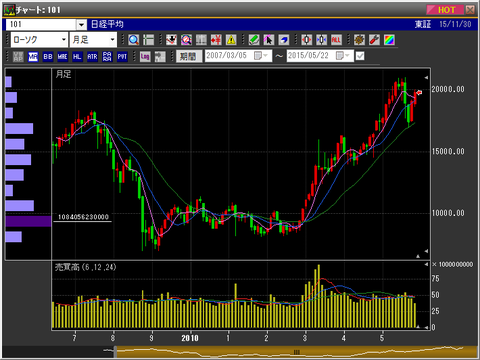The image size is (480, 360).
Task: Click the 期間 period button
Action: (189, 56)
